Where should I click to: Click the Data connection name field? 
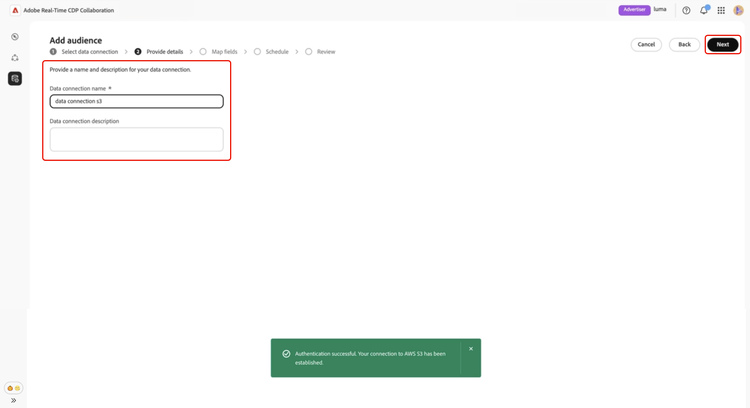(x=137, y=101)
